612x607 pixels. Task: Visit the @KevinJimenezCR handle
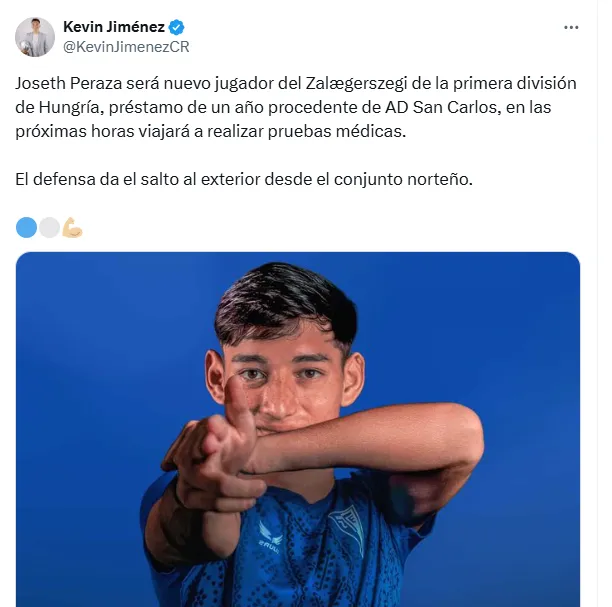(126, 47)
